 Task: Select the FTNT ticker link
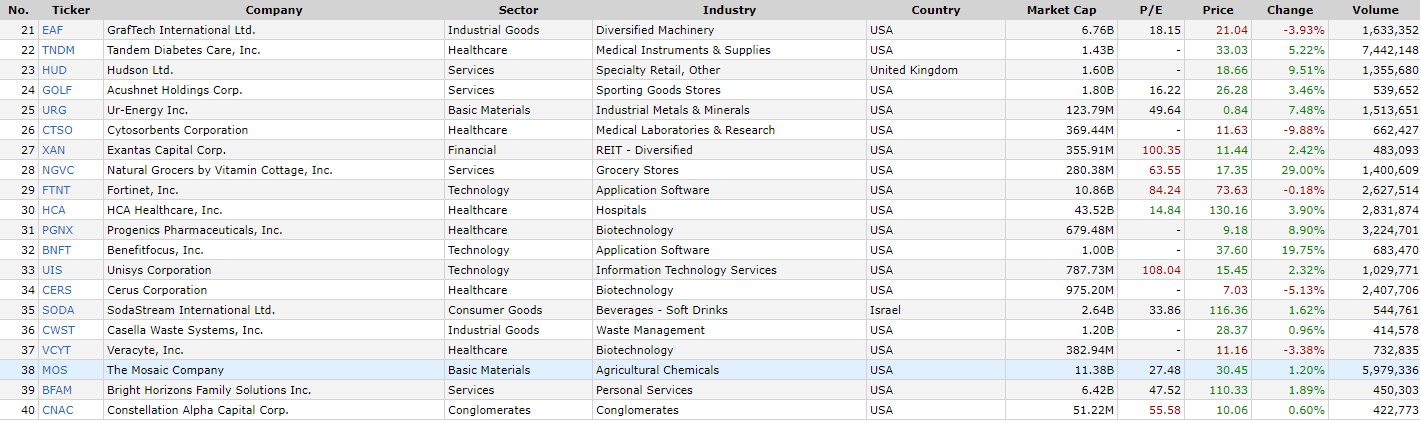tap(57, 190)
